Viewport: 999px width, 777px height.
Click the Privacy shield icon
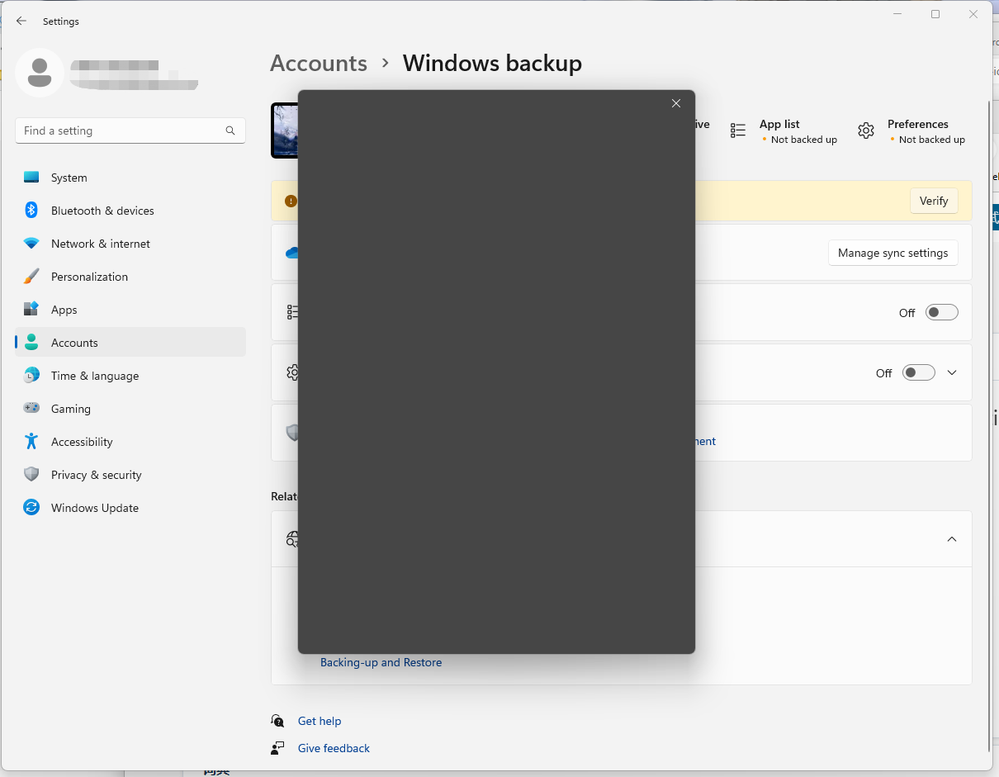(31, 474)
